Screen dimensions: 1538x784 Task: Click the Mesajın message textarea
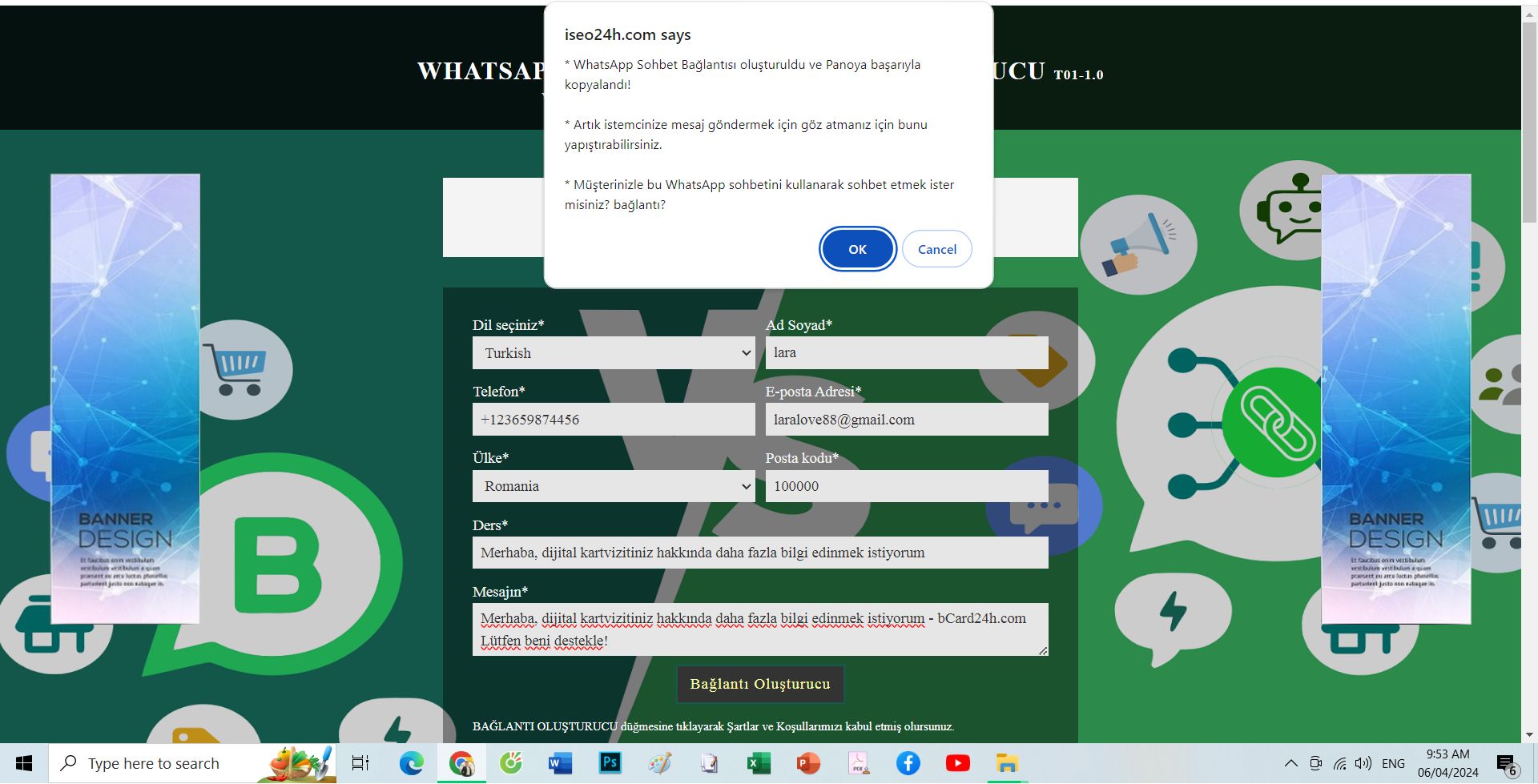[760, 629]
